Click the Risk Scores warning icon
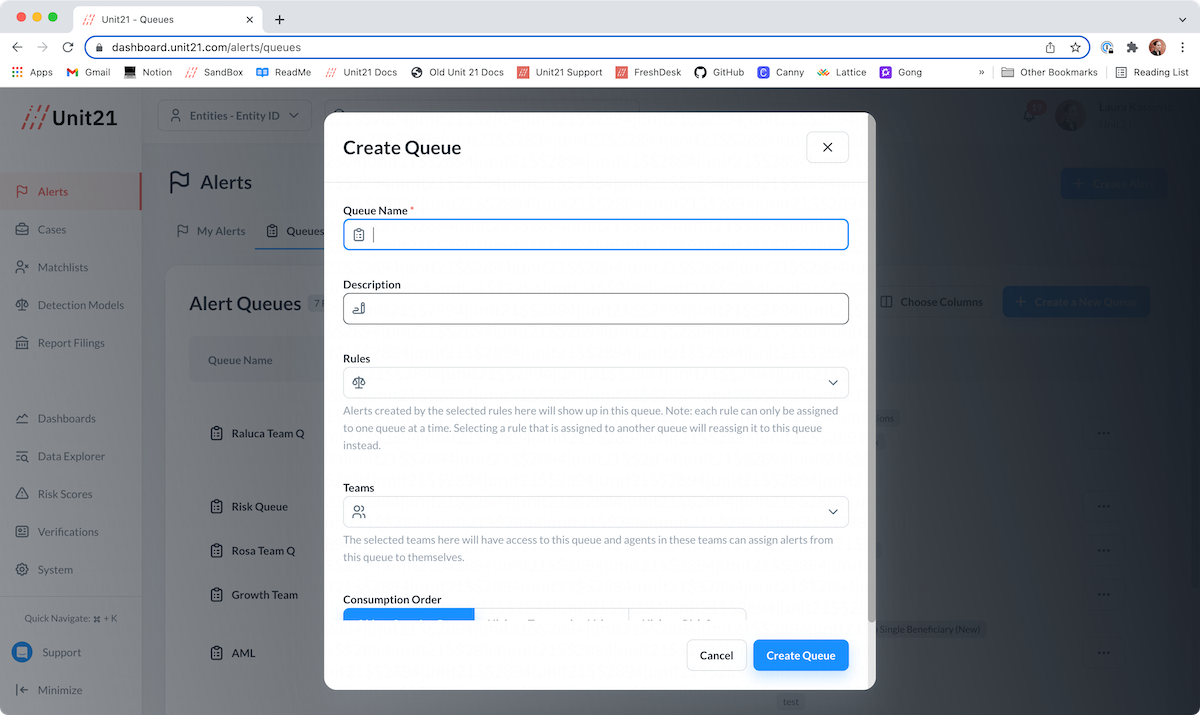The height and width of the screenshot is (715, 1200). (22, 494)
